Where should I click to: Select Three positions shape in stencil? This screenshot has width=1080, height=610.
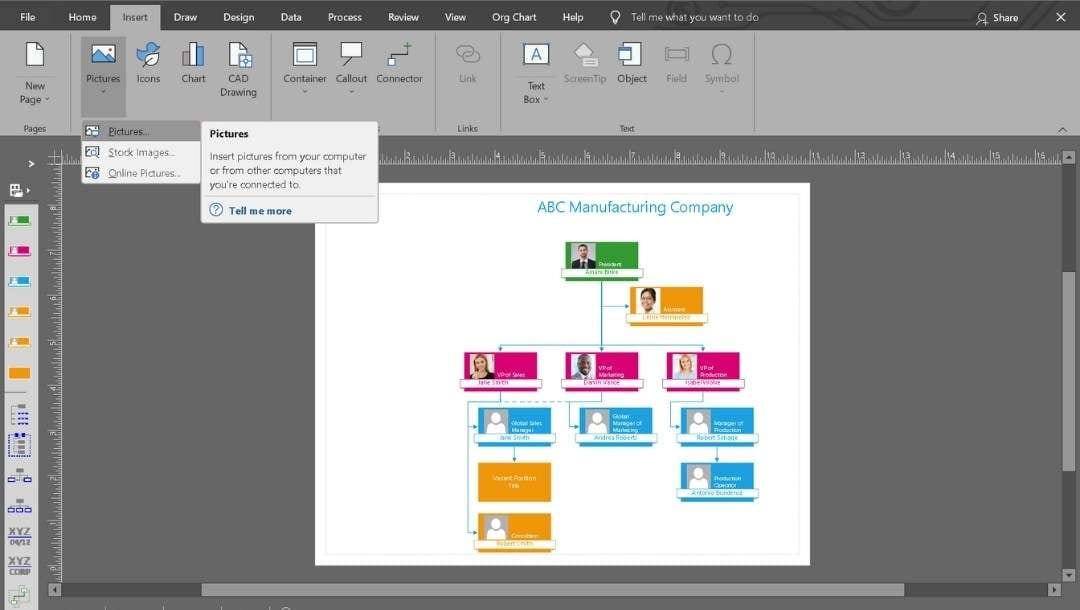pos(19,507)
